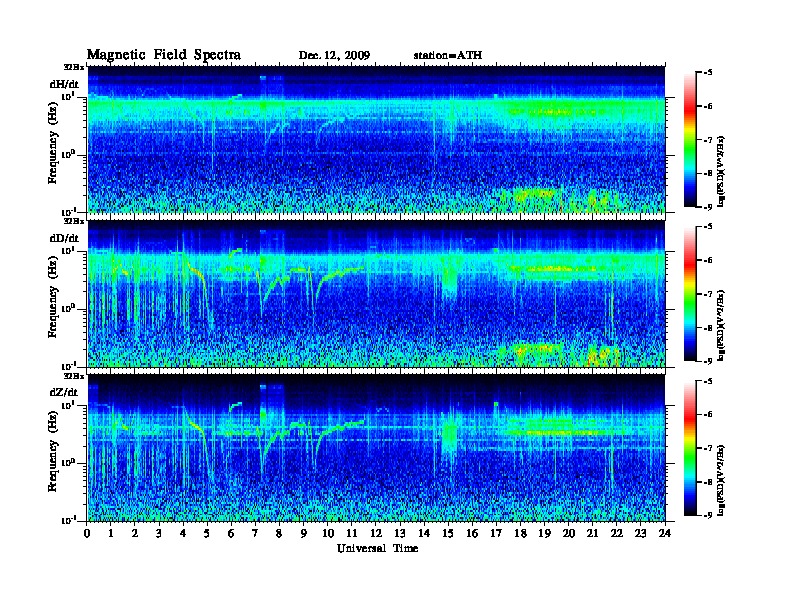Click hour 3 on the time axis

click(159, 534)
